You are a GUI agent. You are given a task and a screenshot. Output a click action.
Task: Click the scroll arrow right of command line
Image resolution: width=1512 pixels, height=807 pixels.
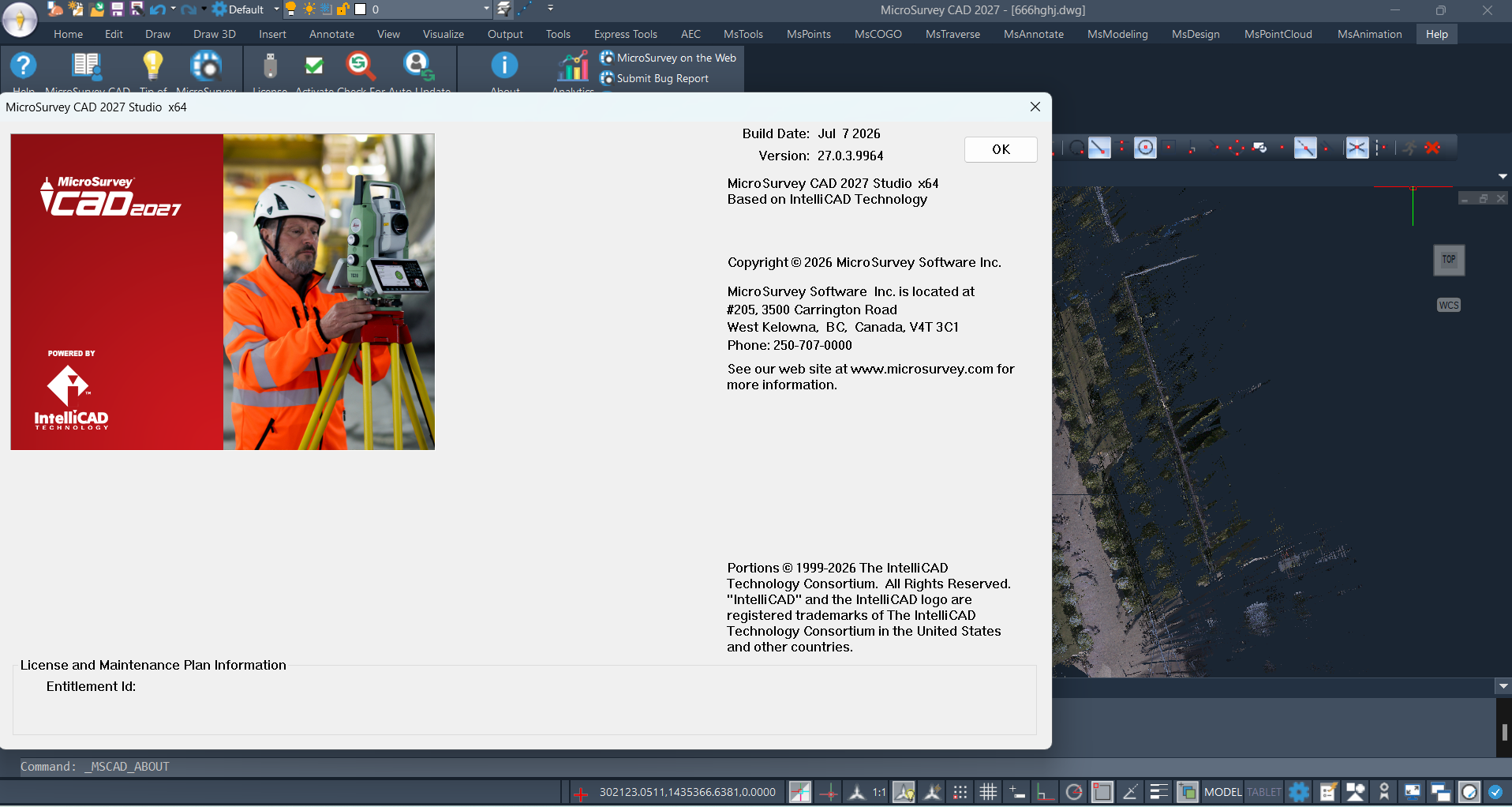tap(1503, 687)
